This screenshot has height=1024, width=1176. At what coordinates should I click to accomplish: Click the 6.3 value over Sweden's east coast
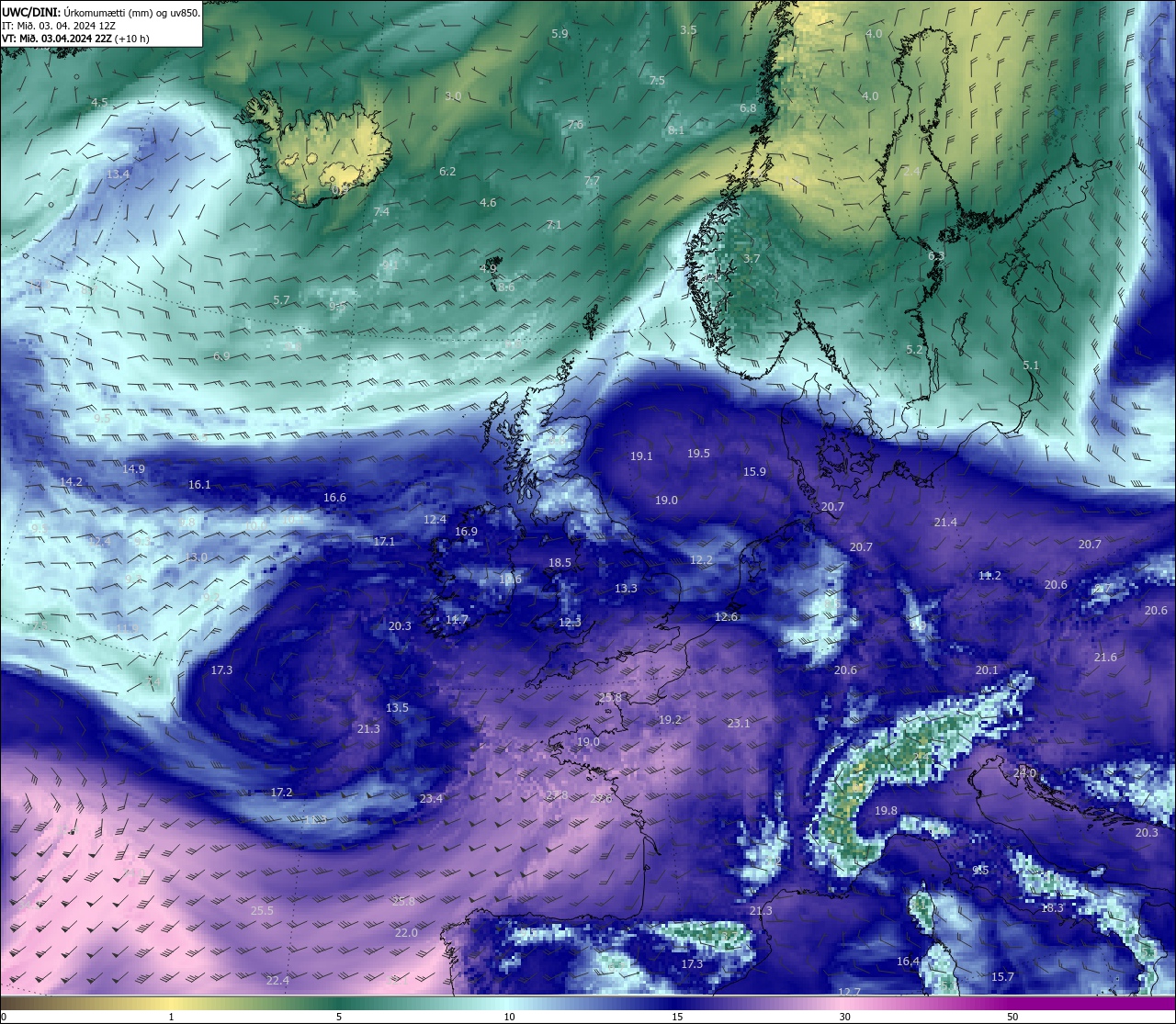(x=936, y=255)
